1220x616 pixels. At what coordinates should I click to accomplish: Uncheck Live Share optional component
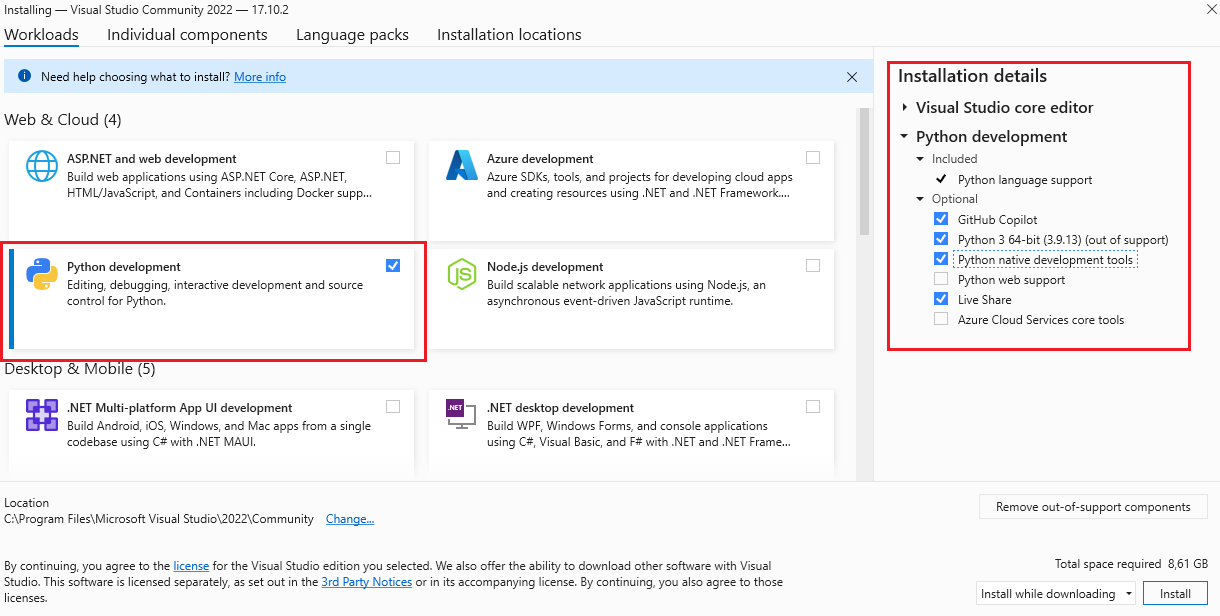941,299
